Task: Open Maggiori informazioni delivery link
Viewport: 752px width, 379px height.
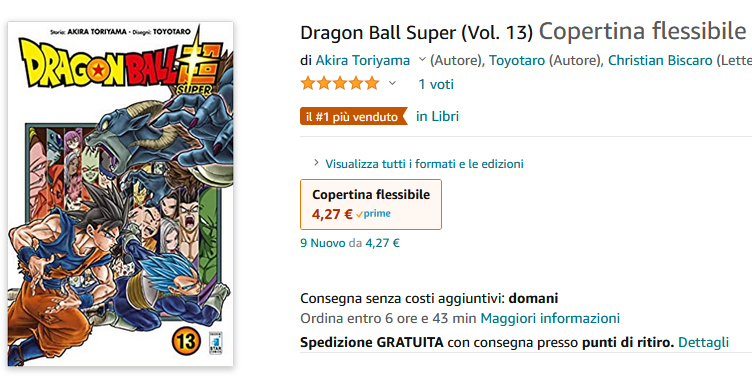Action: tap(550, 318)
